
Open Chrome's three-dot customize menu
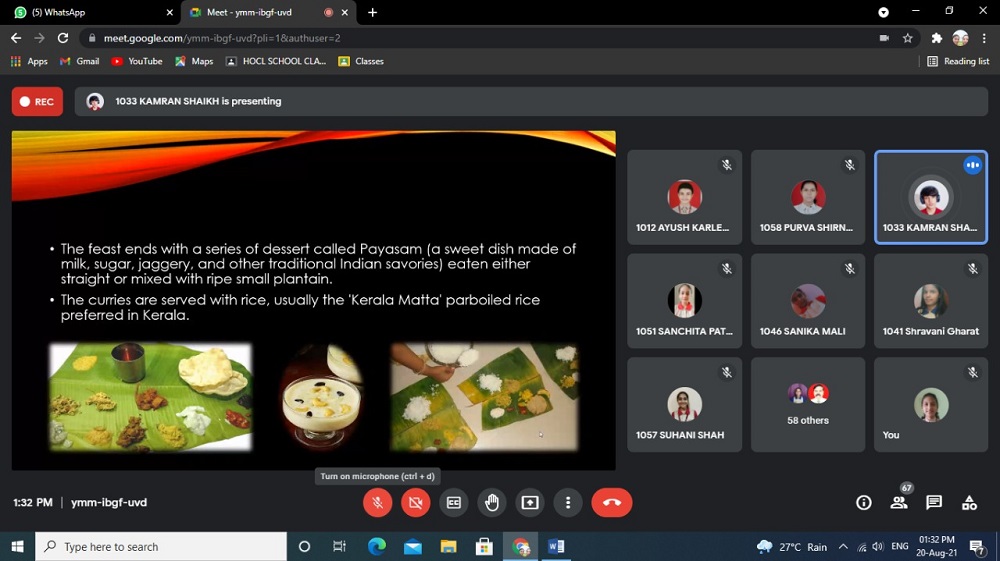coord(984,38)
